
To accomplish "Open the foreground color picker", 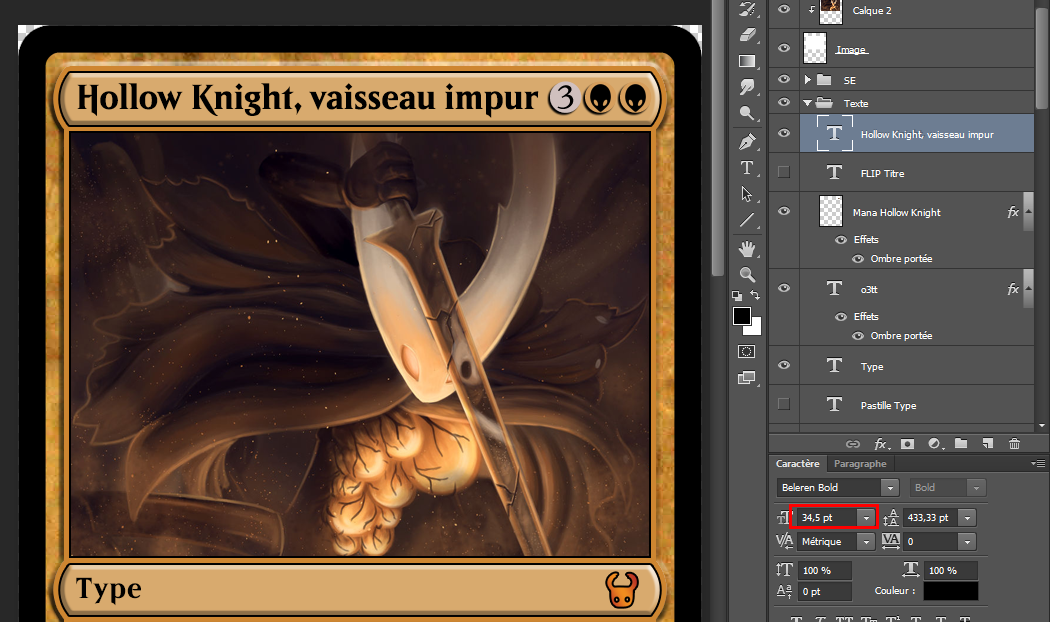I will point(741,316).
